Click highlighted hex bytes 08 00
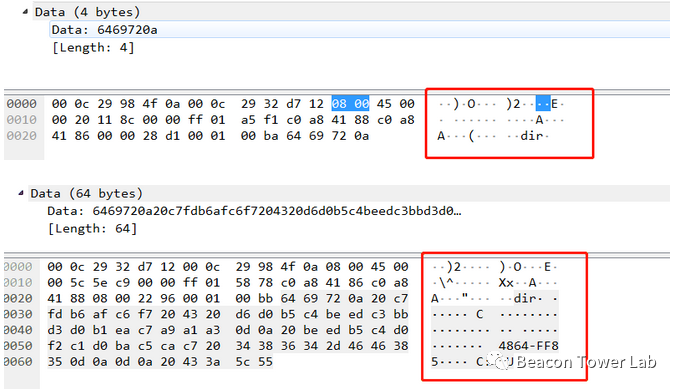Image resolution: width=678 pixels, height=389 pixels. [x=350, y=104]
